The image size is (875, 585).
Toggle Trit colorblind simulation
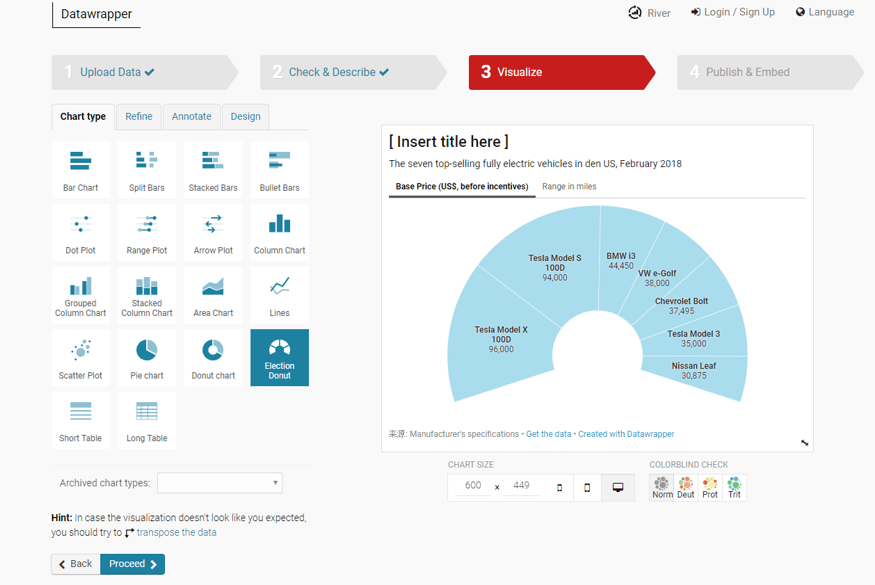(734, 487)
